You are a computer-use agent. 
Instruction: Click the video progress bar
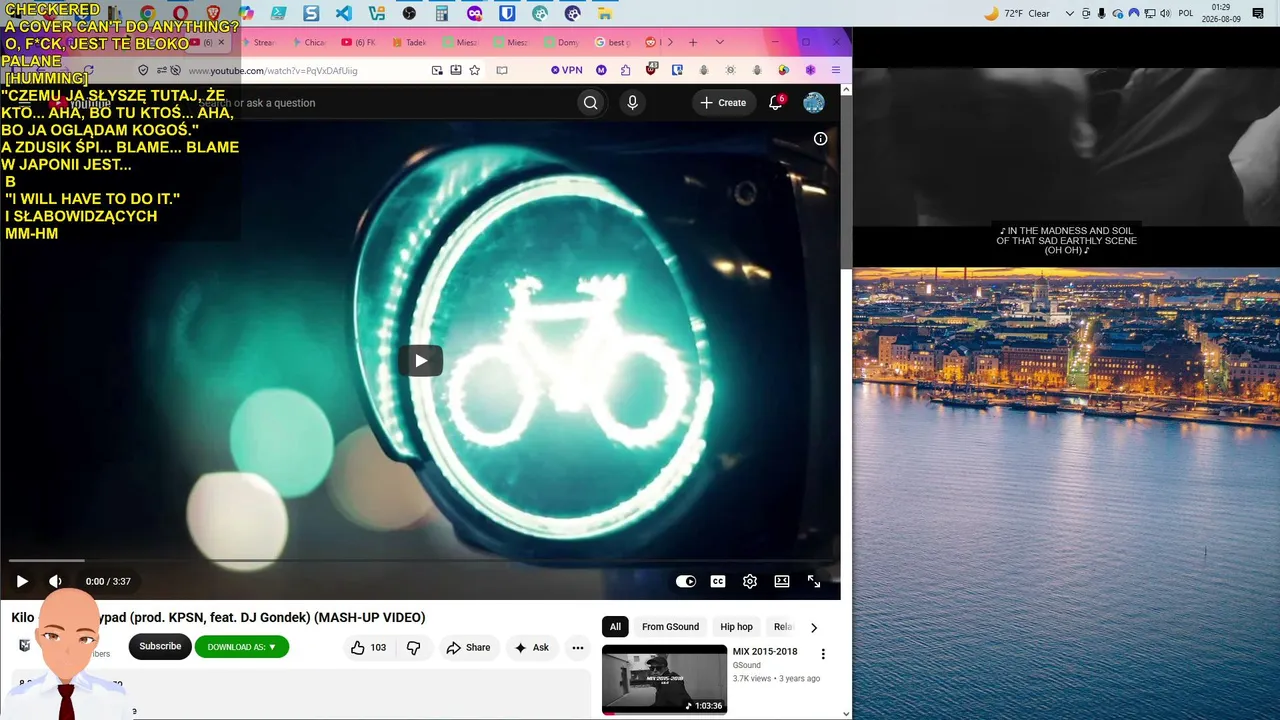(x=420, y=561)
